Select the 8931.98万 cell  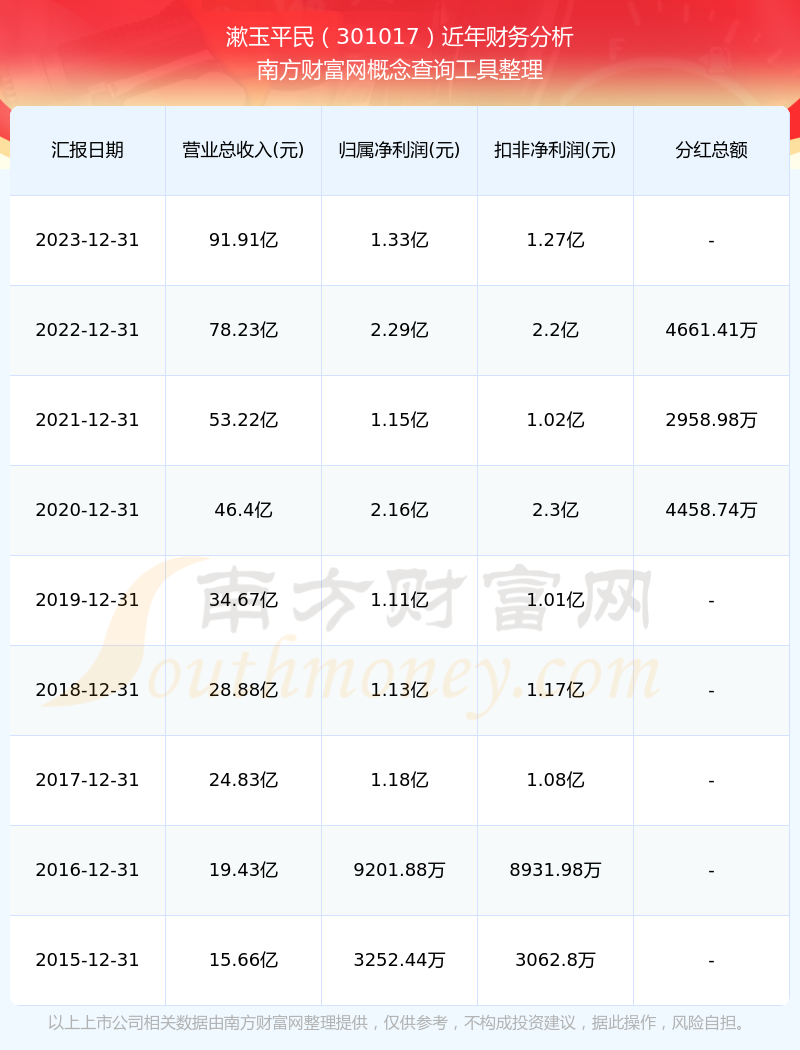pos(556,871)
